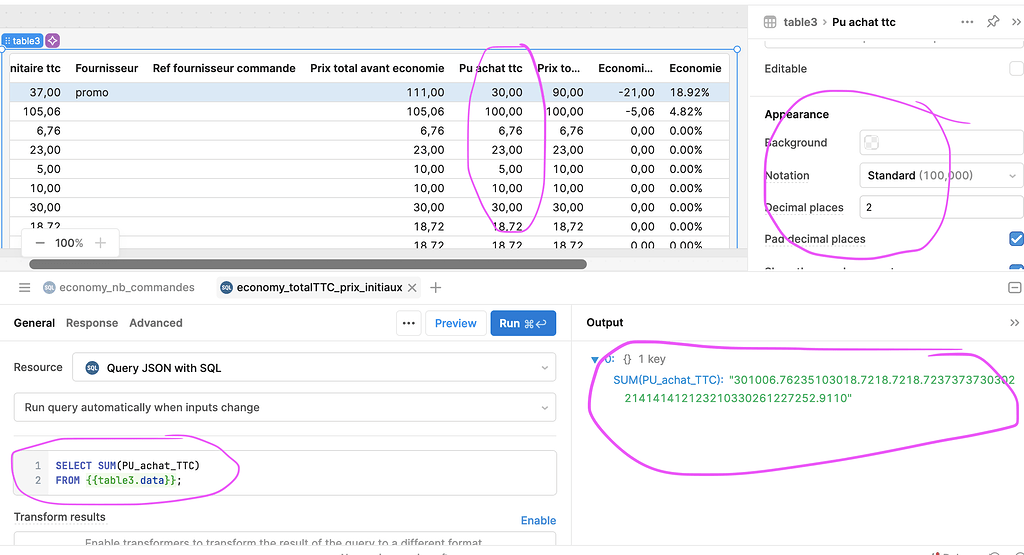
Task: Open the query more options ellipsis
Action: (408, 323)
